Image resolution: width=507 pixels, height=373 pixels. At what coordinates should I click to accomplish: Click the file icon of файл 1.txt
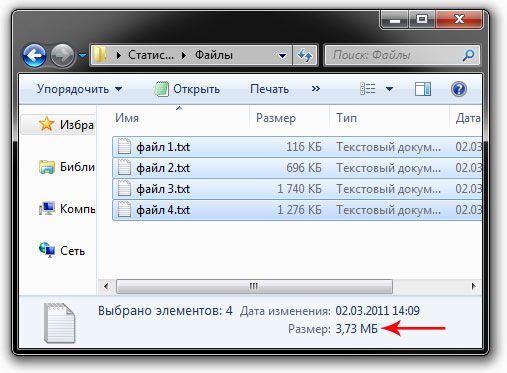click(x=124, y=146)
